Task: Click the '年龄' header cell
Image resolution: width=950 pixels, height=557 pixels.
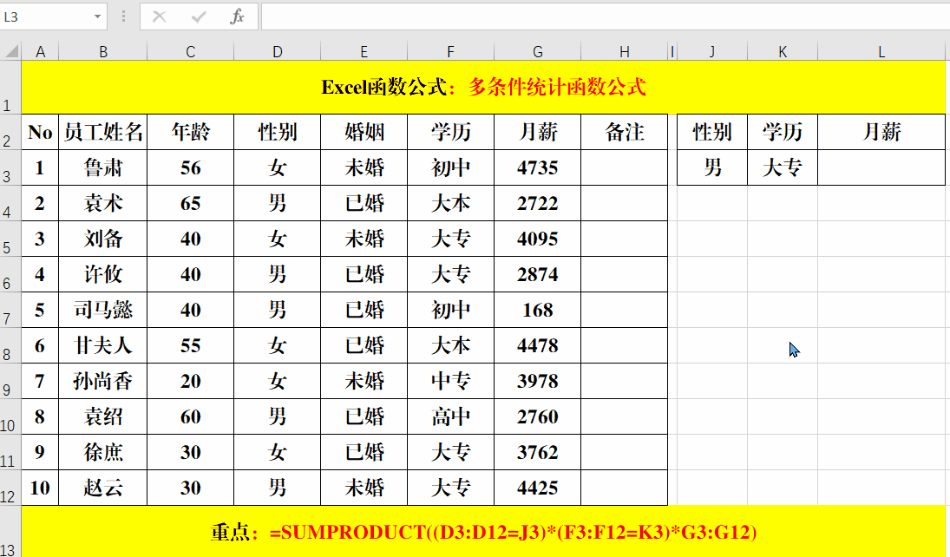Action: click(190, 132)
